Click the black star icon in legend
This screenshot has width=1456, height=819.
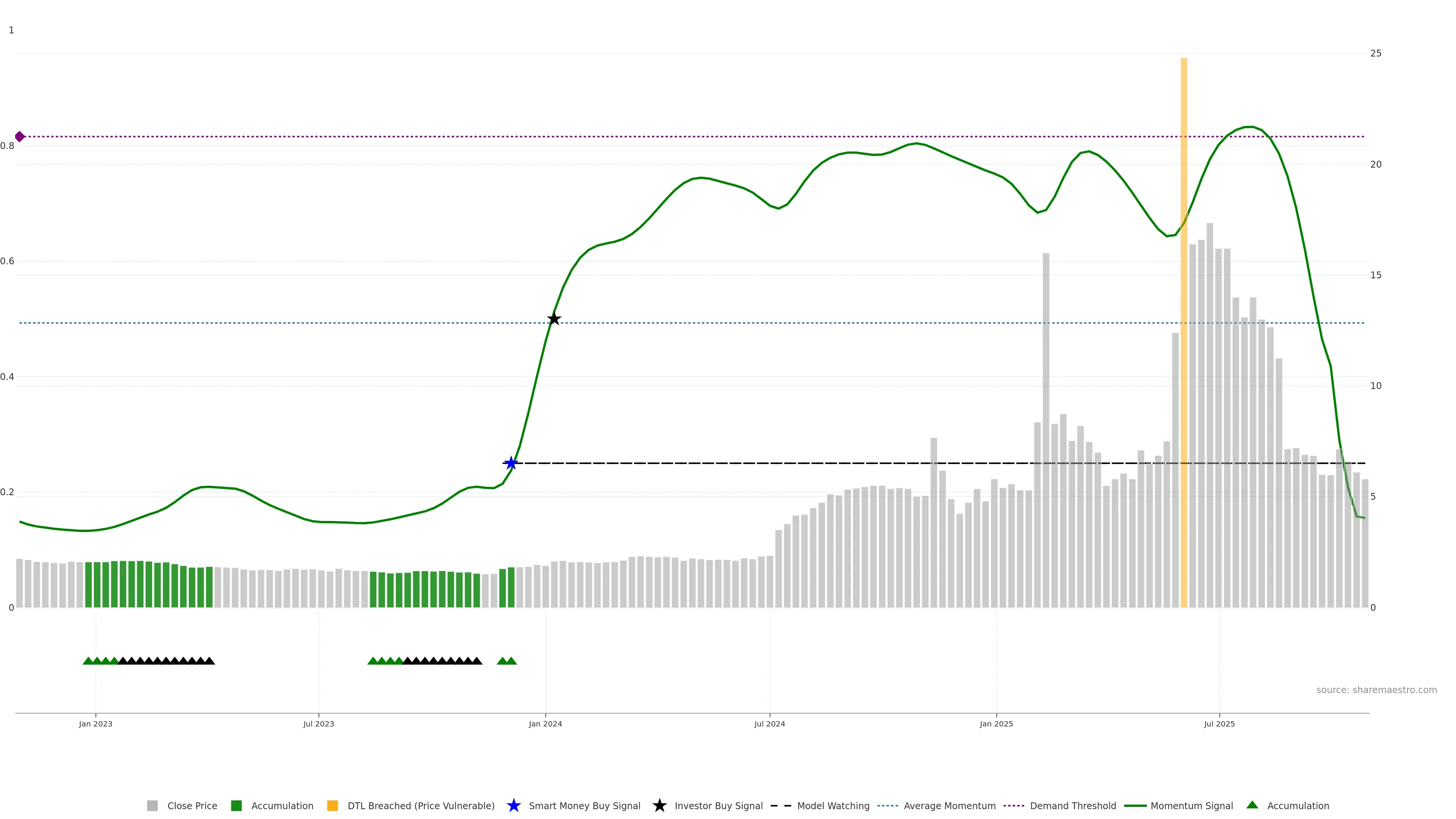[659, 806]
